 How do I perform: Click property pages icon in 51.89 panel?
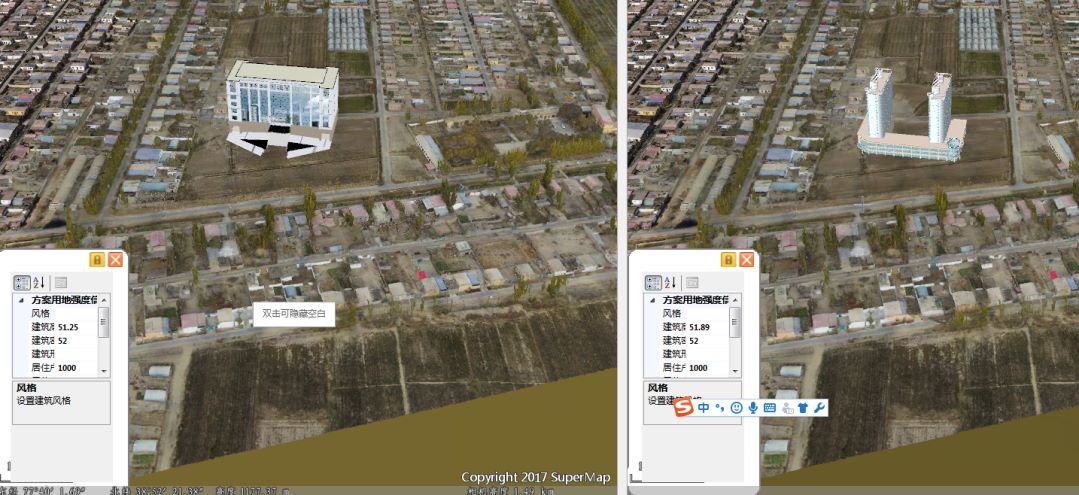[x=692, y=283]
